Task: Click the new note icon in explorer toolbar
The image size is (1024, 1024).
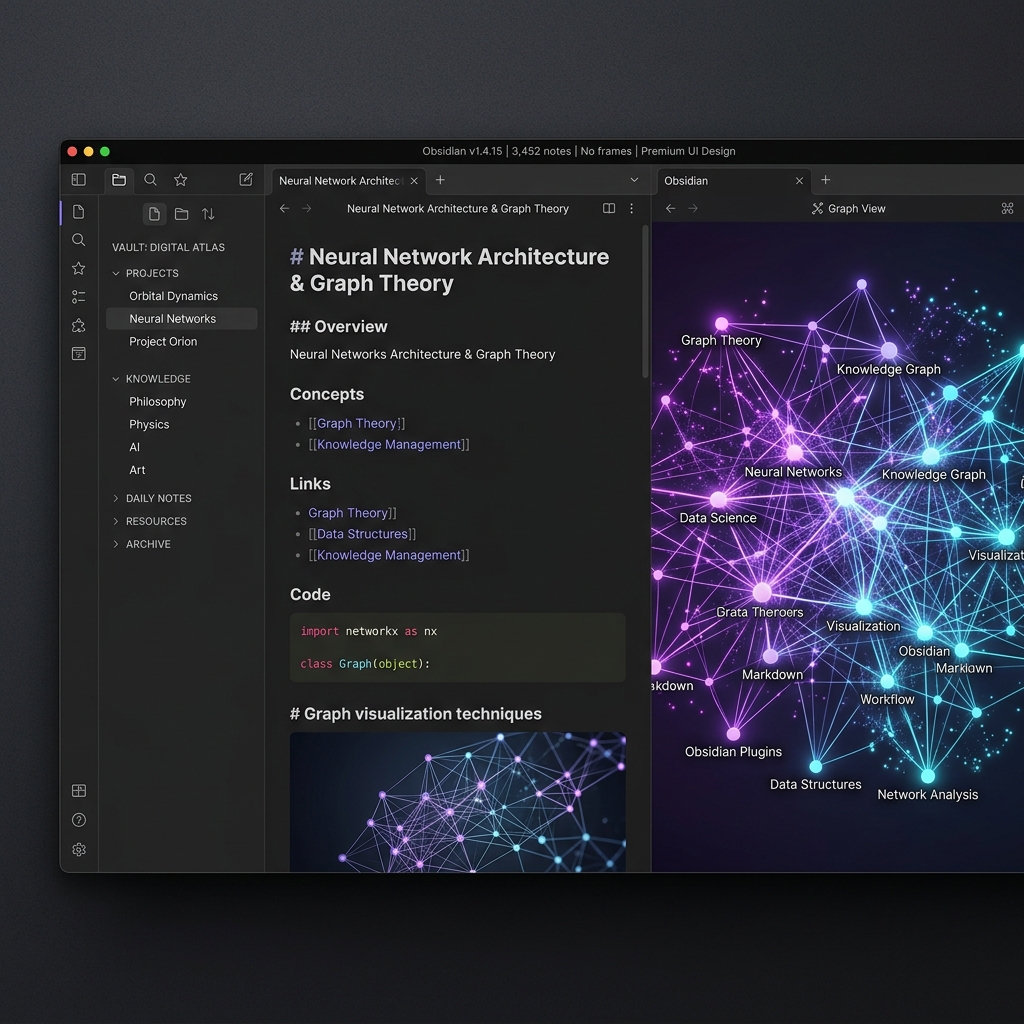Action: [154, 214]
